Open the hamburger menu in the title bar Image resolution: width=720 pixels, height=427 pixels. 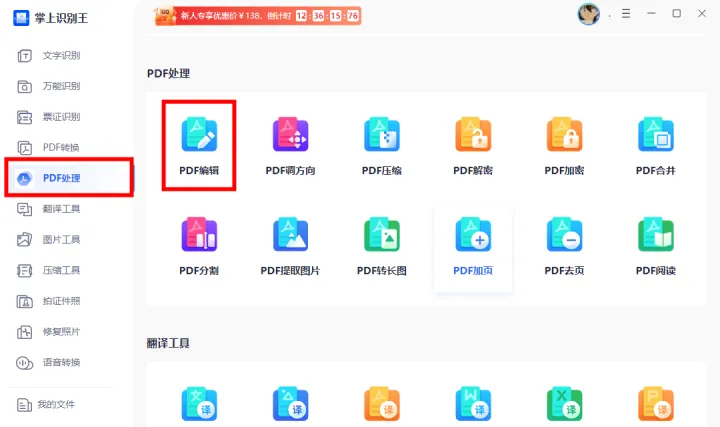pos(626,14)
